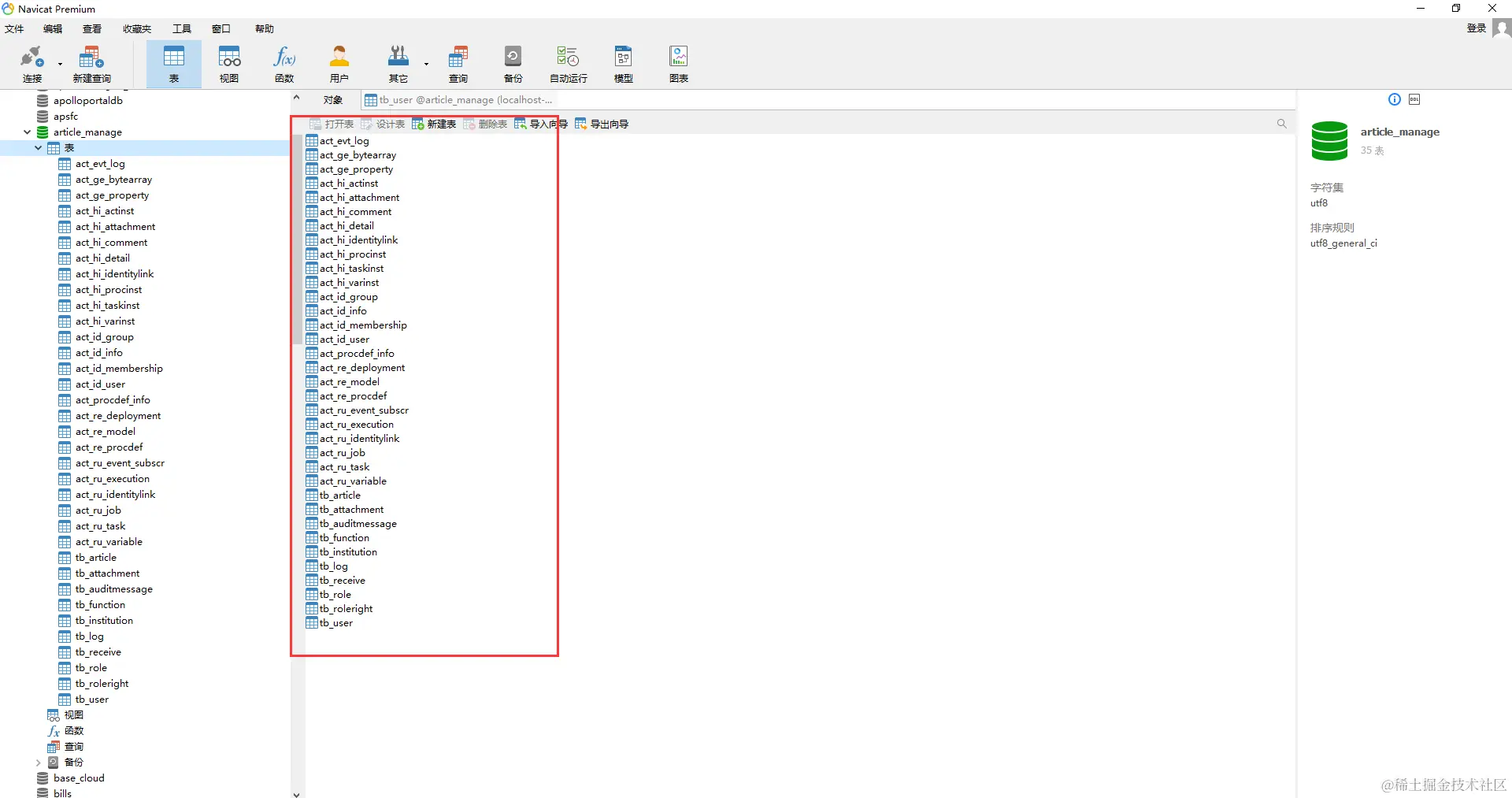Click the base_cloud database icon in tree
The width and height of the screenshot is (1512, 798).
tap(43, 778)
